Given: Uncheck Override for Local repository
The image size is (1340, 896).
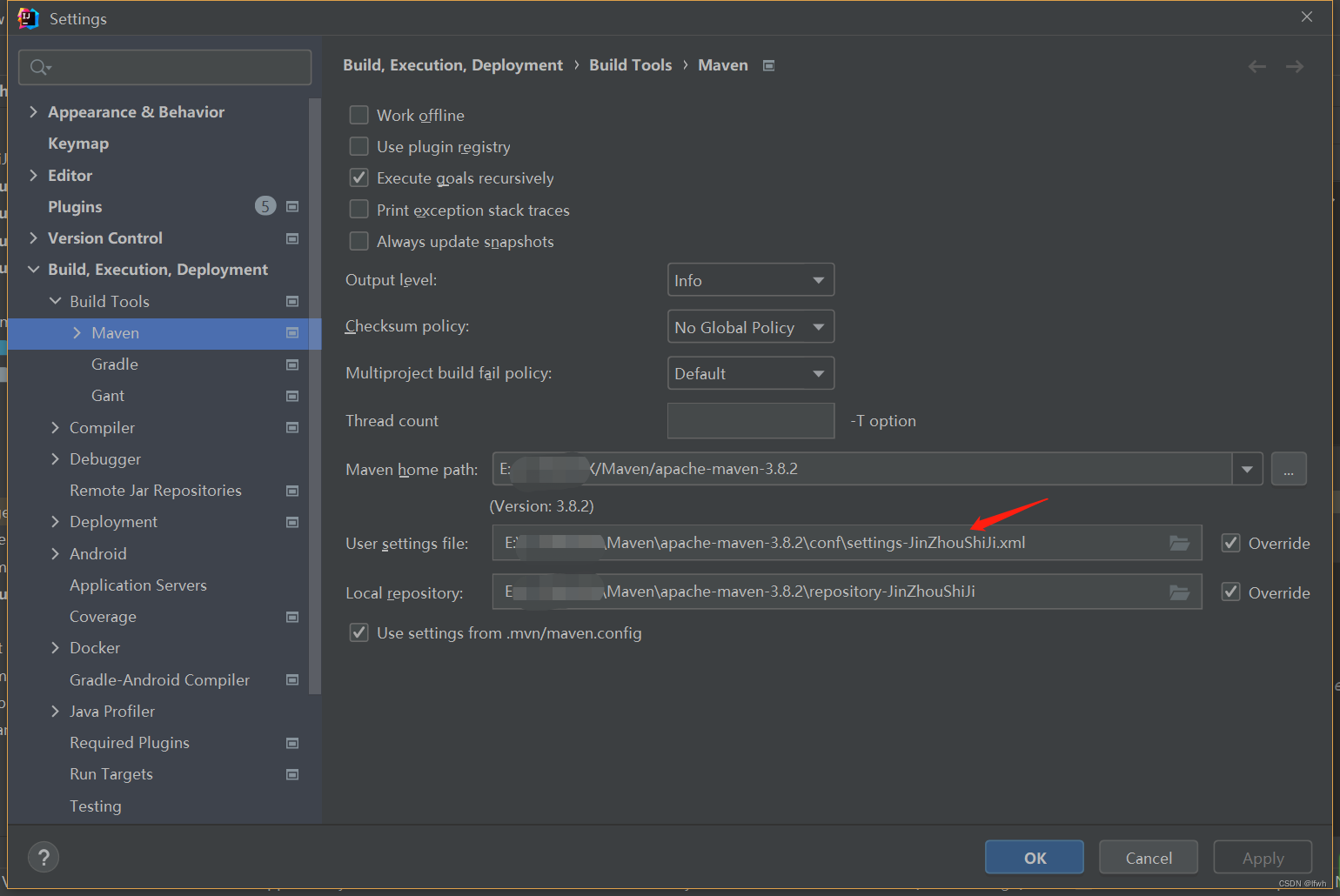Looking at the screenshot, I should 1230,592.
